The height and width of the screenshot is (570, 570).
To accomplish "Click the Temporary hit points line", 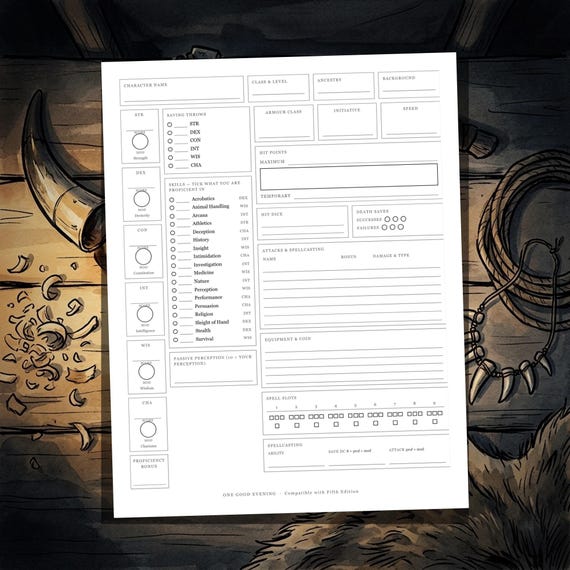I will point(366,196).
